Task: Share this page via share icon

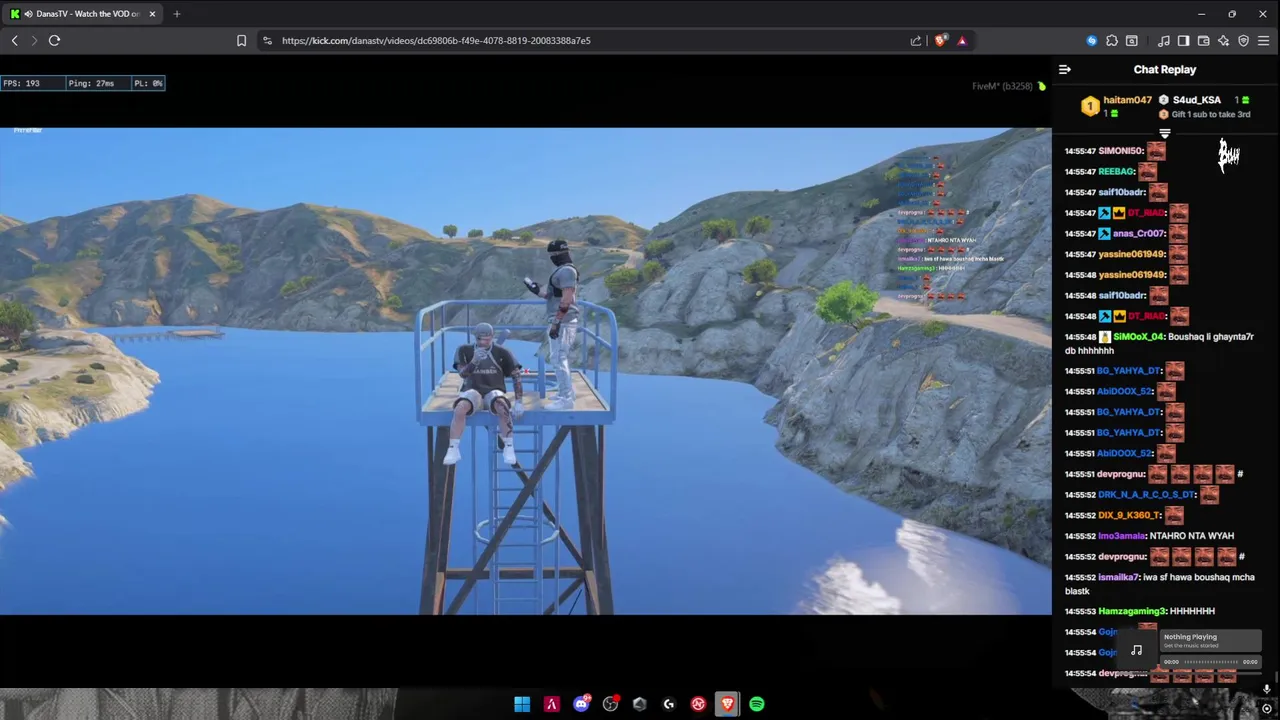Action: 915,41
